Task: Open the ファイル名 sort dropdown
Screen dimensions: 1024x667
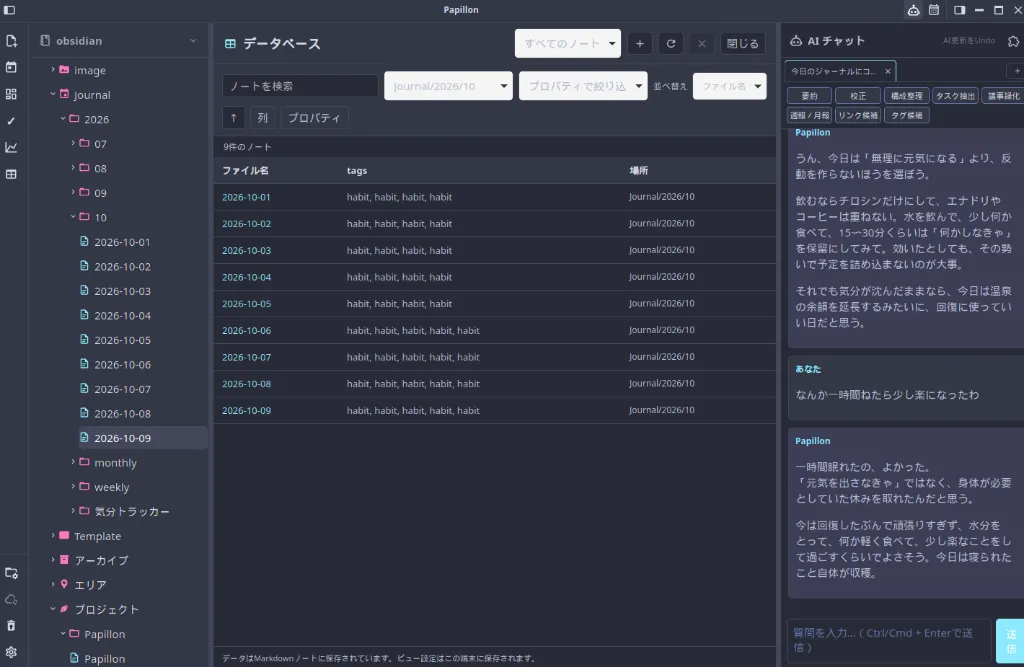Action: point(729,86)
